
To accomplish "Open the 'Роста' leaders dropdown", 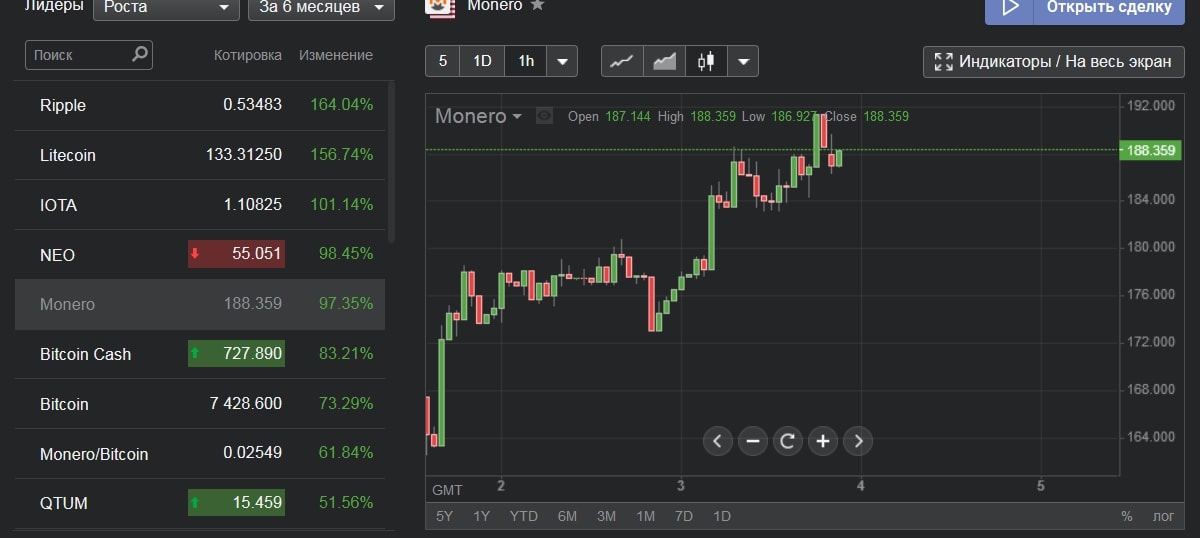I will [165, 8].
